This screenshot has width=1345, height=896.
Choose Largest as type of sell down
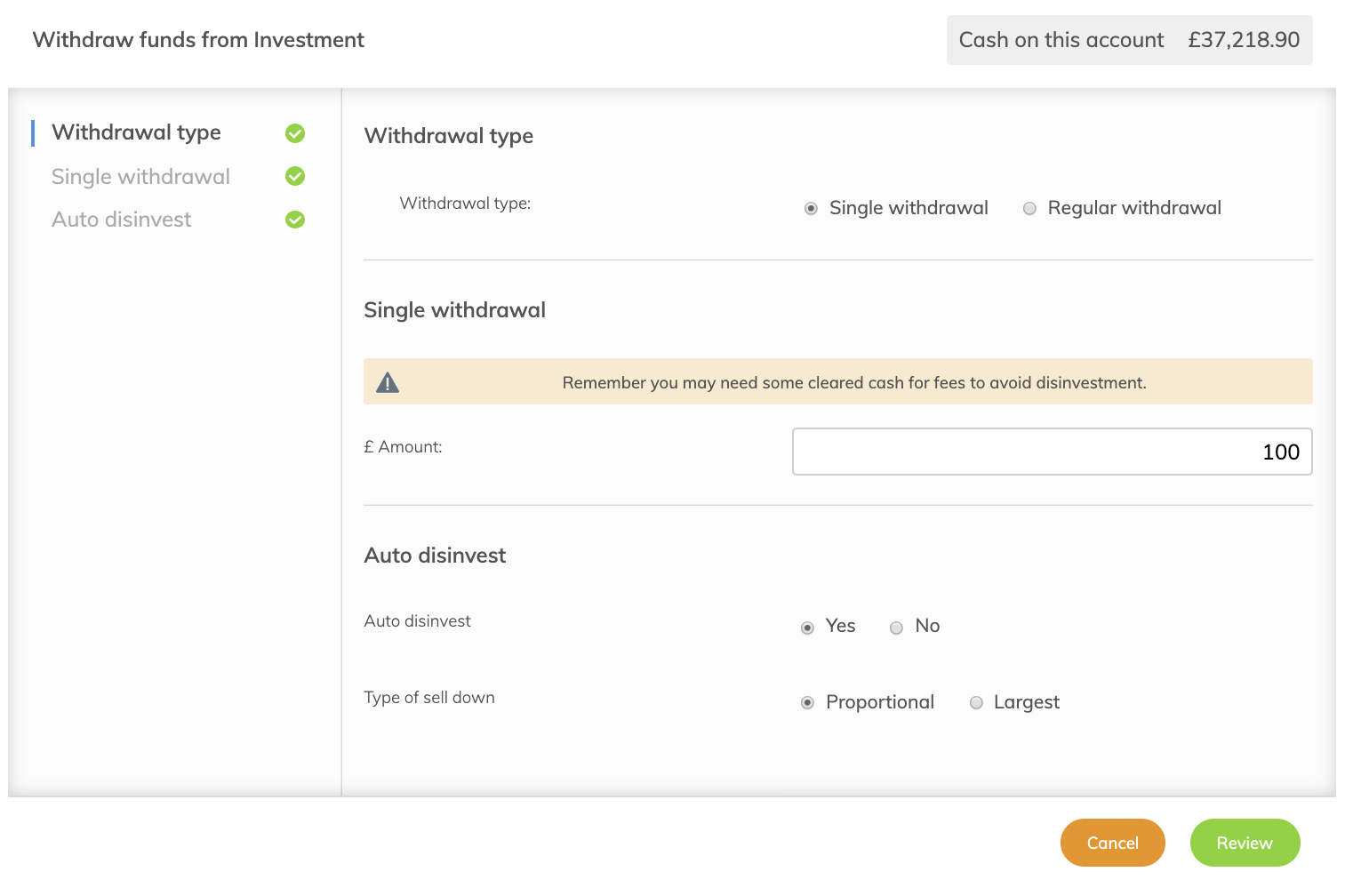click(x=976, y=702)
